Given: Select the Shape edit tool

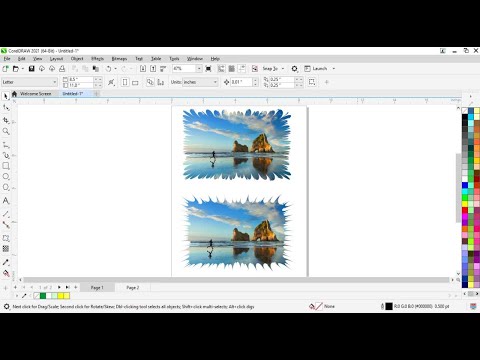Looking at the screenshot, I should 6,107.
